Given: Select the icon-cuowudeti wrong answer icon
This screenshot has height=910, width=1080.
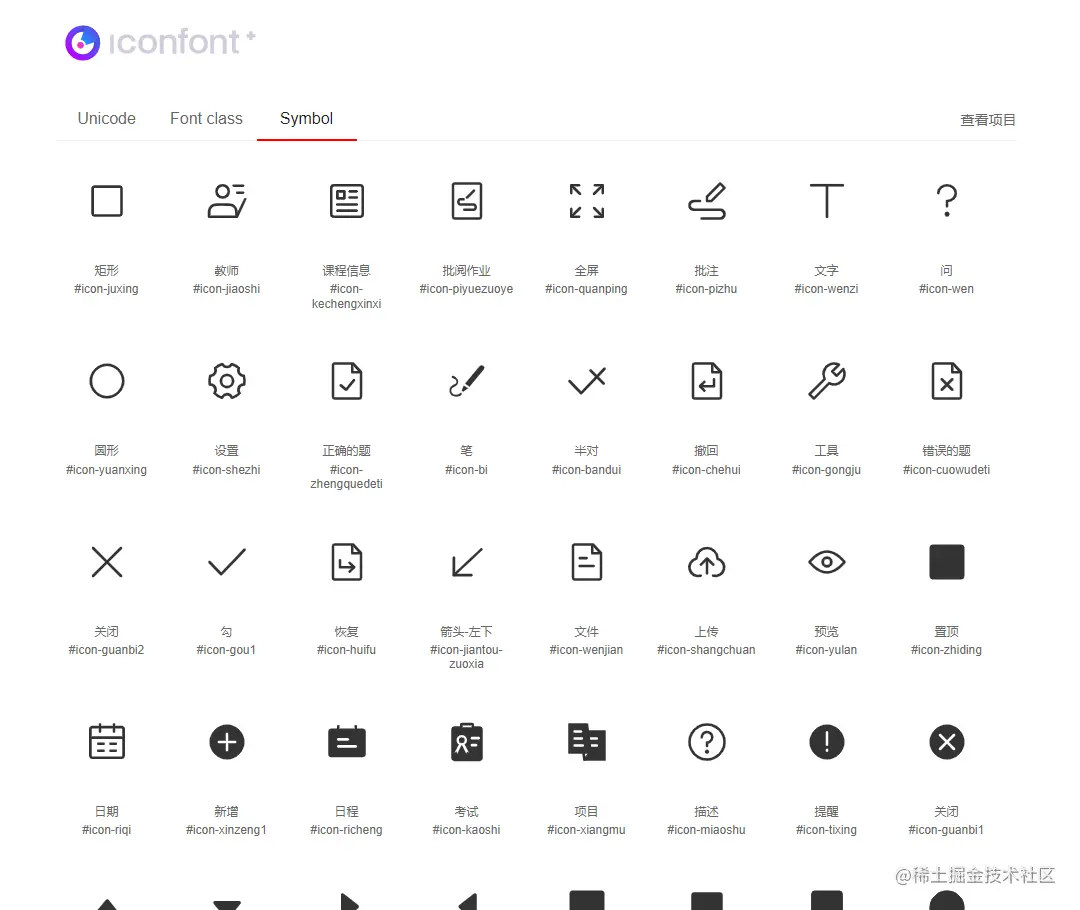Looking at the screenshot, I should [x=946, y=382].
